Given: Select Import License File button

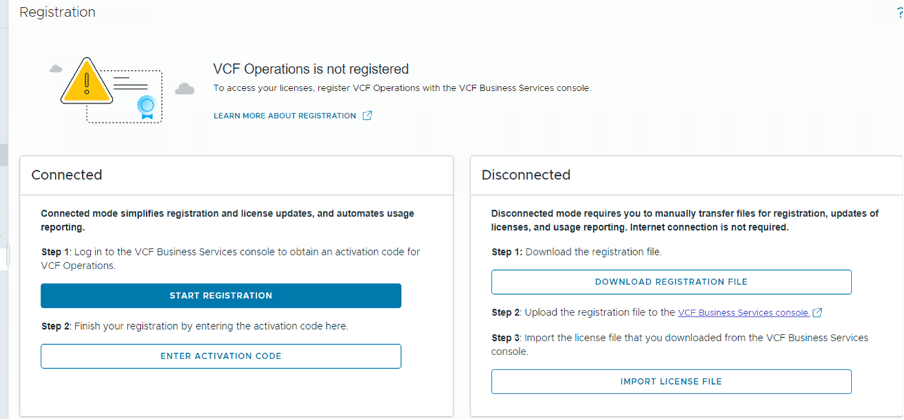Looking at the screenshot, I should [671, 381].
